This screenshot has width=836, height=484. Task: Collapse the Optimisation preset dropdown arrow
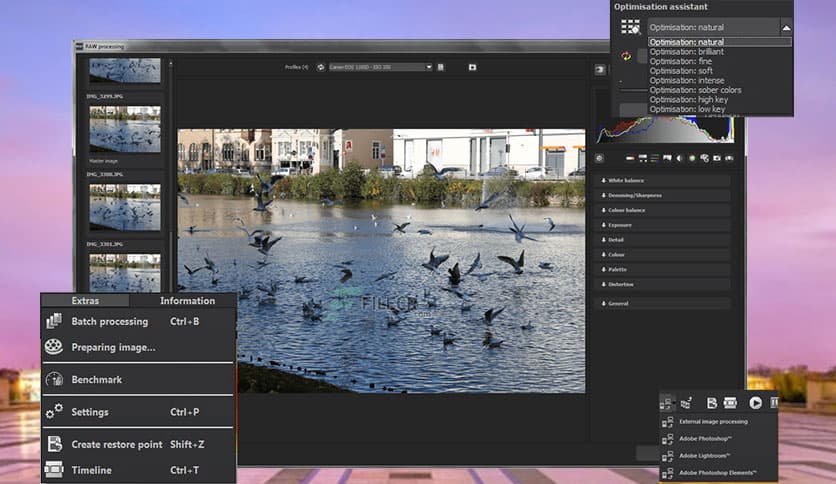click(785, 28)
